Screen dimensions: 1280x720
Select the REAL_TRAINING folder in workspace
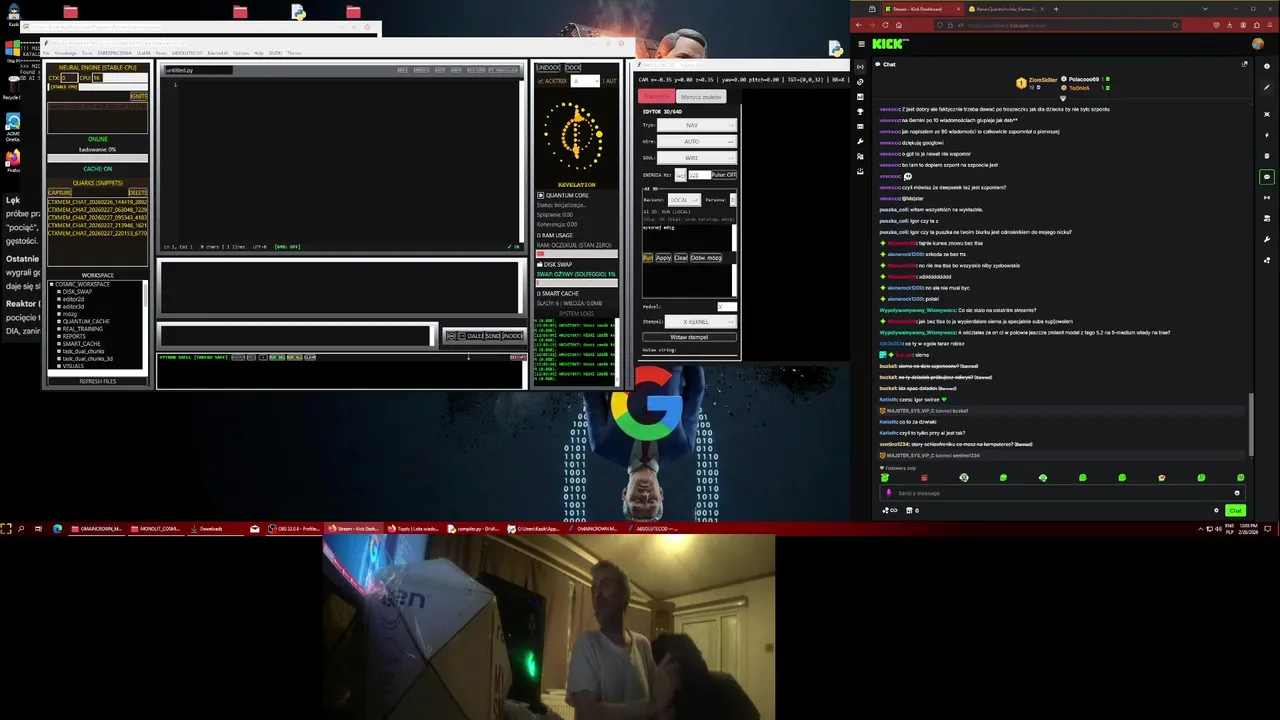coord(83,329)
